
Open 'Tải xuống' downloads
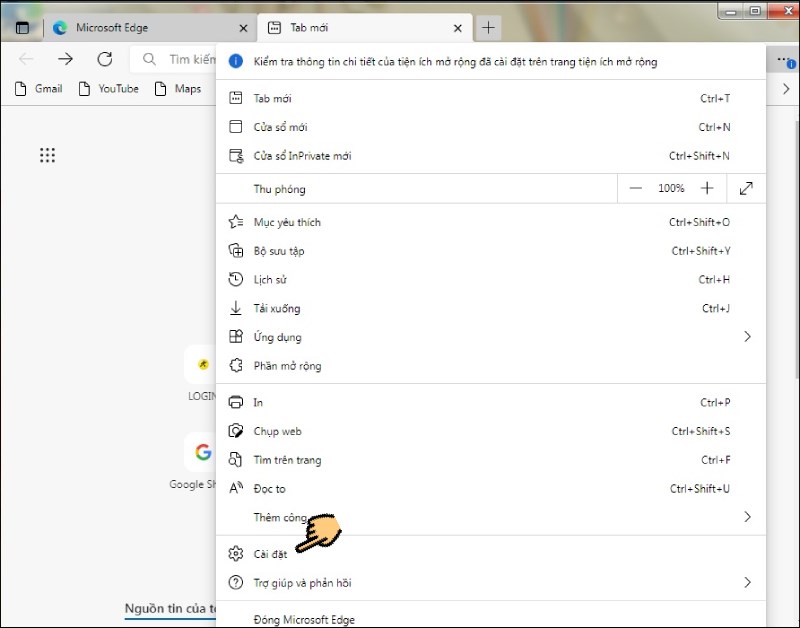491,308
